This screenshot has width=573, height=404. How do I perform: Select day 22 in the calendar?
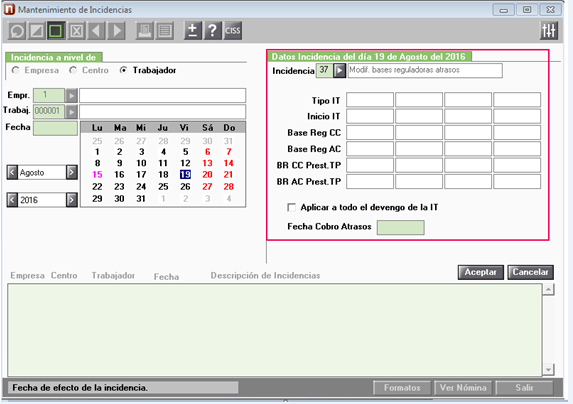coord(97,187)
